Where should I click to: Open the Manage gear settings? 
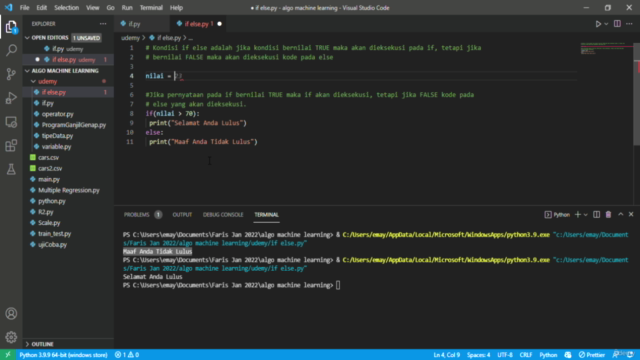click(11, 337)
